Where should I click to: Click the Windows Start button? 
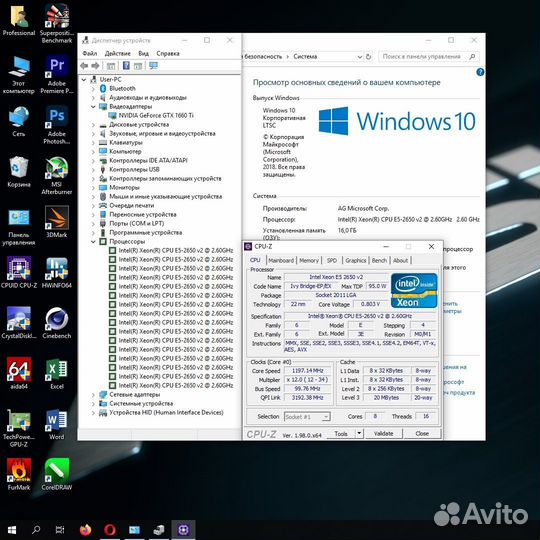tap(12, 530)
